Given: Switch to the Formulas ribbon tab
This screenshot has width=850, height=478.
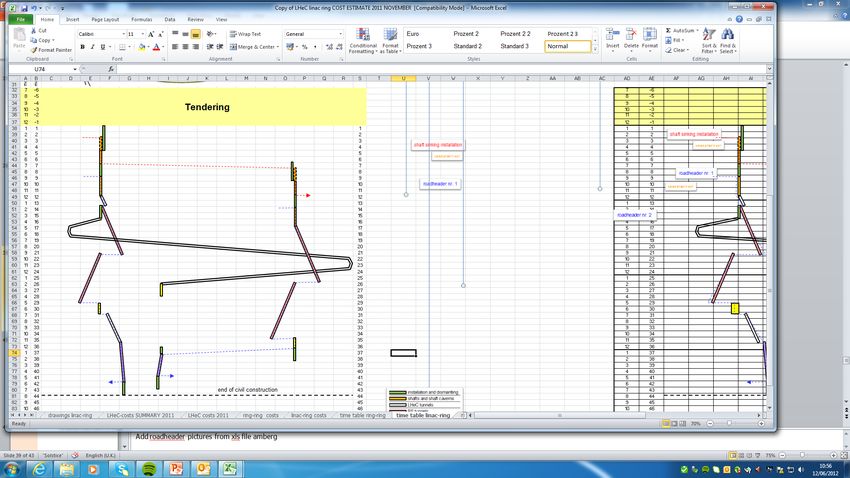Looking at the screenshot, I should click(x=141, y=20).
